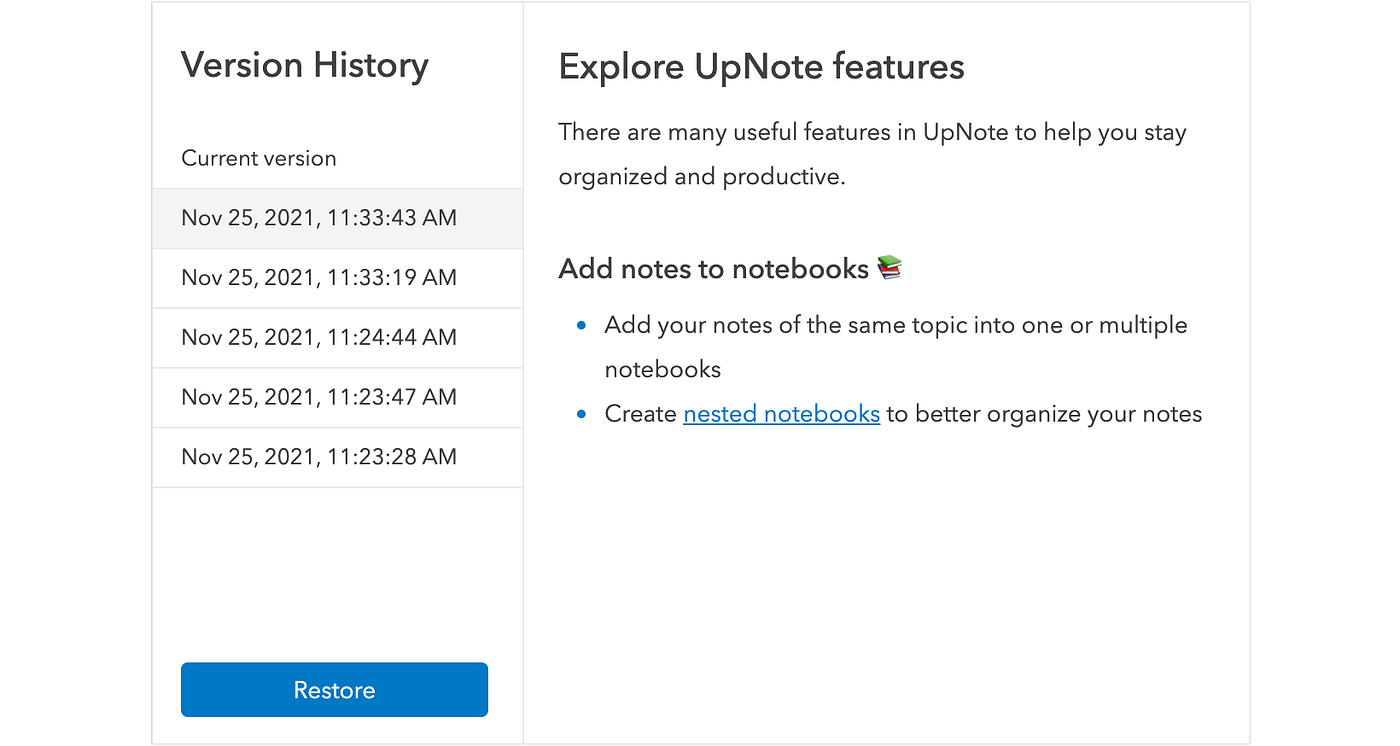Click the stacked books emoji icon
This screenshot has height=746, width=1400.
pos(889,268)
